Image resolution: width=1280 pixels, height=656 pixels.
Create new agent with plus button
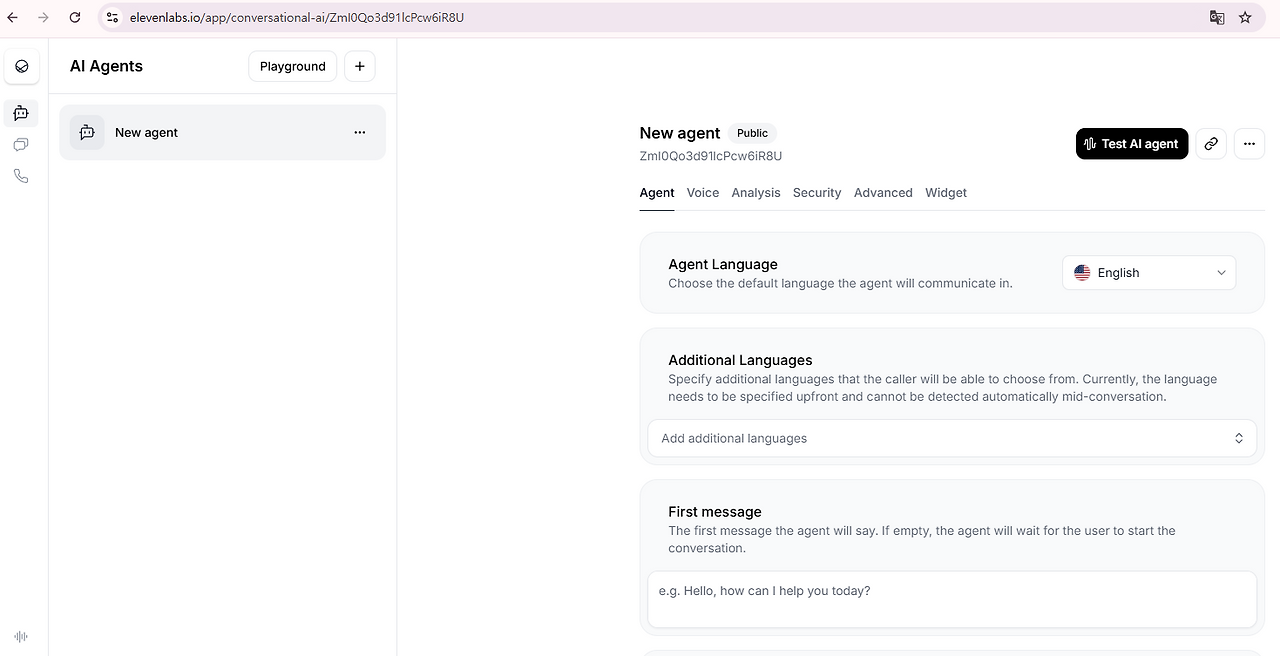360,66
